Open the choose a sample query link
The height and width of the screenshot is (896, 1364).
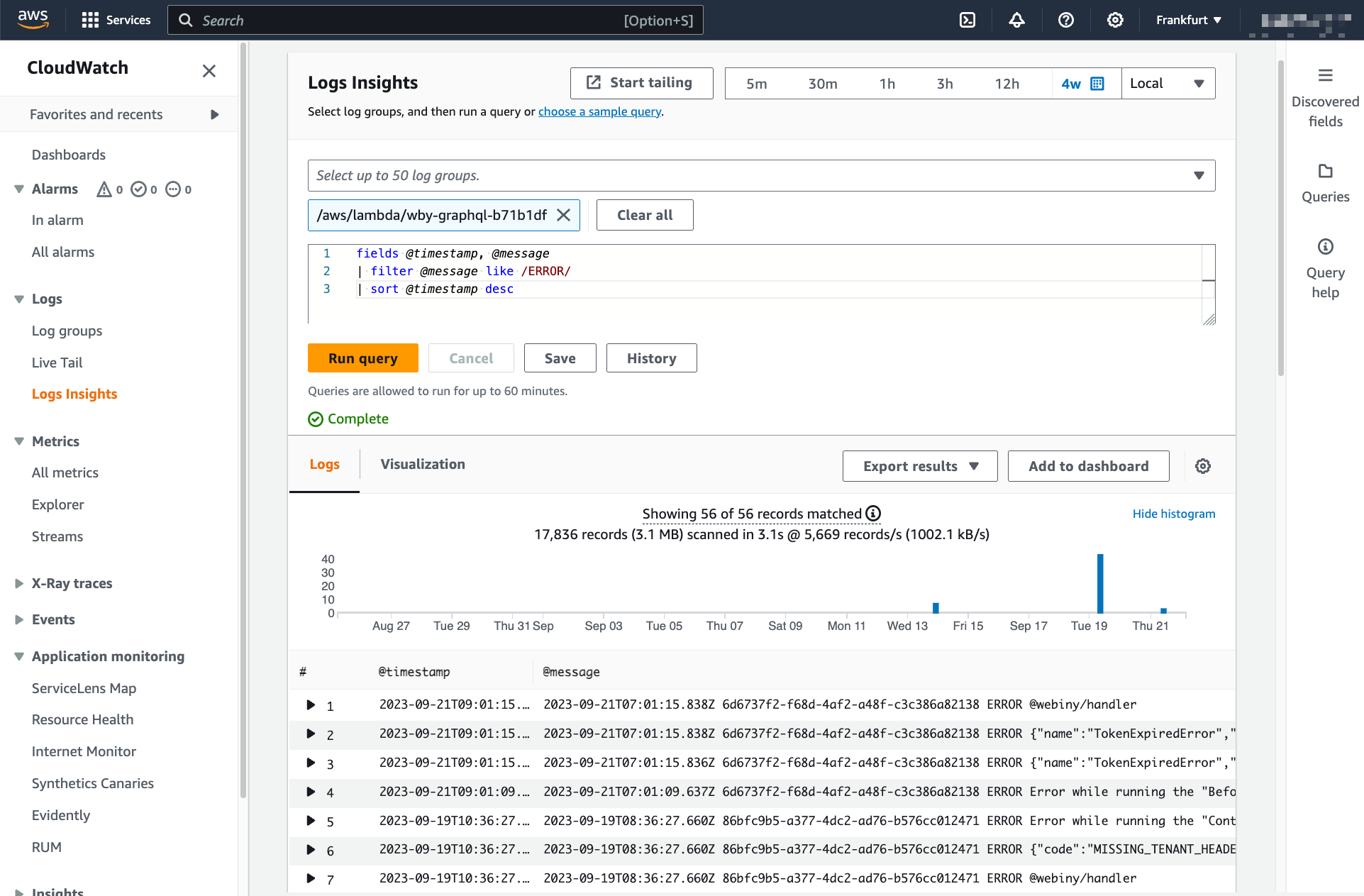click(599, 111)
